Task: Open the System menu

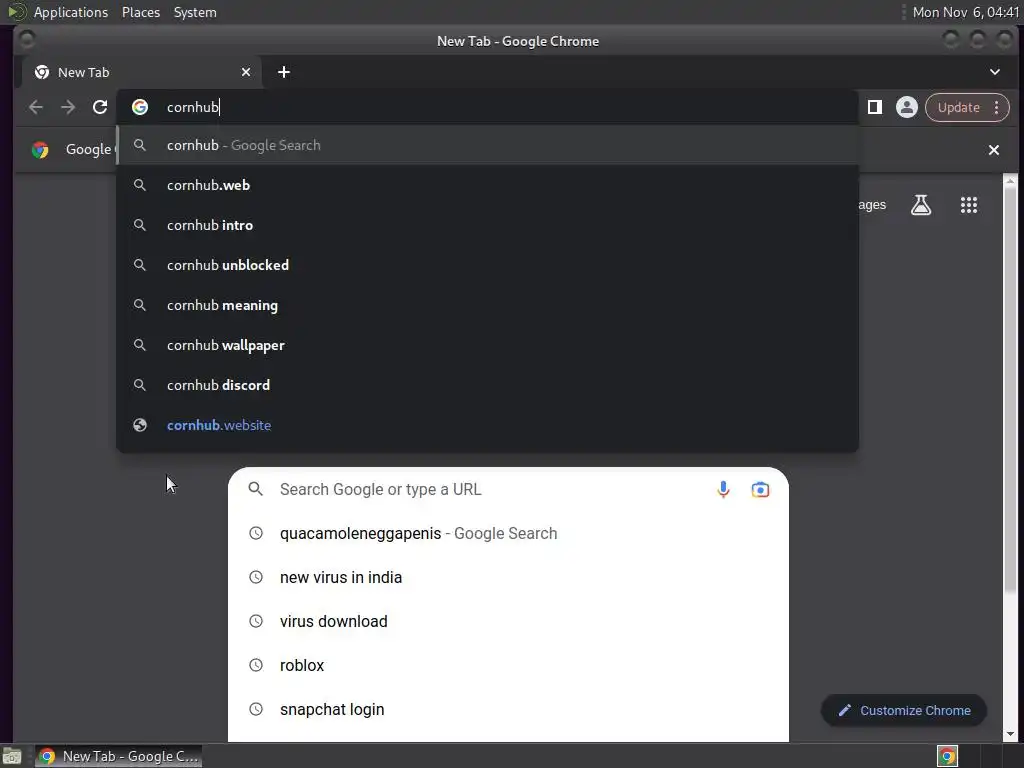Action: (x=195, y=12)
